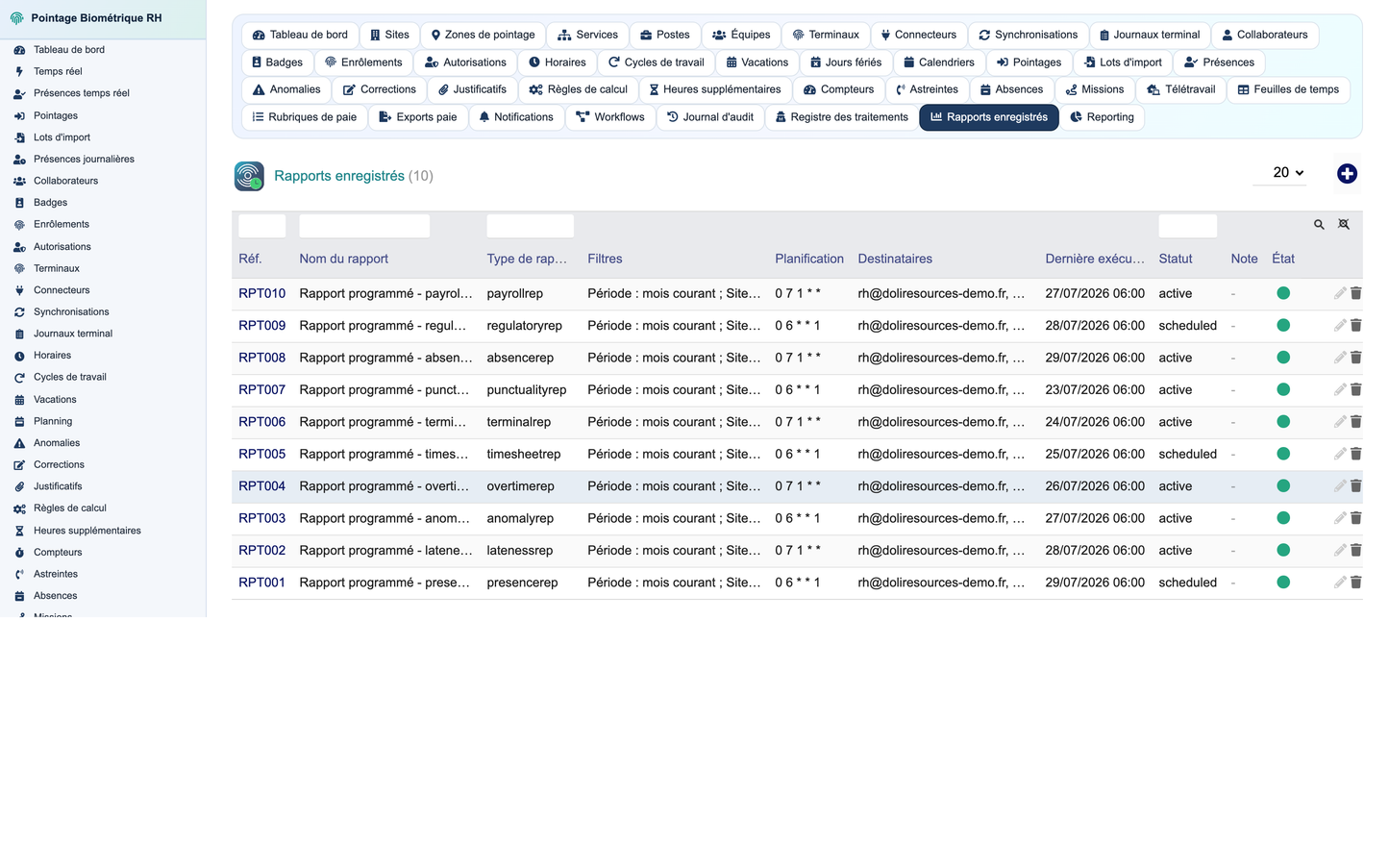Viewport: 1389px width, 868px height.
Task: Click the clear filters icon
Action: click(x=1344, y=224)
